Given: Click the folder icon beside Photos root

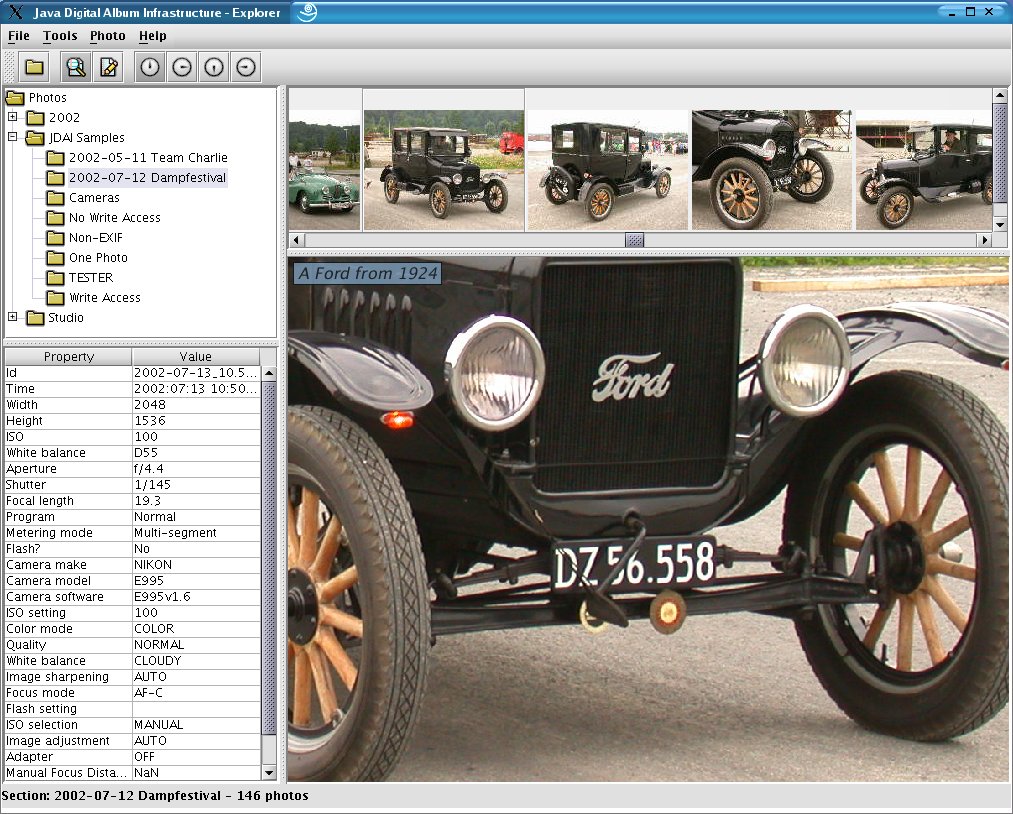Looking at the screenshot, I should point(15,98).
